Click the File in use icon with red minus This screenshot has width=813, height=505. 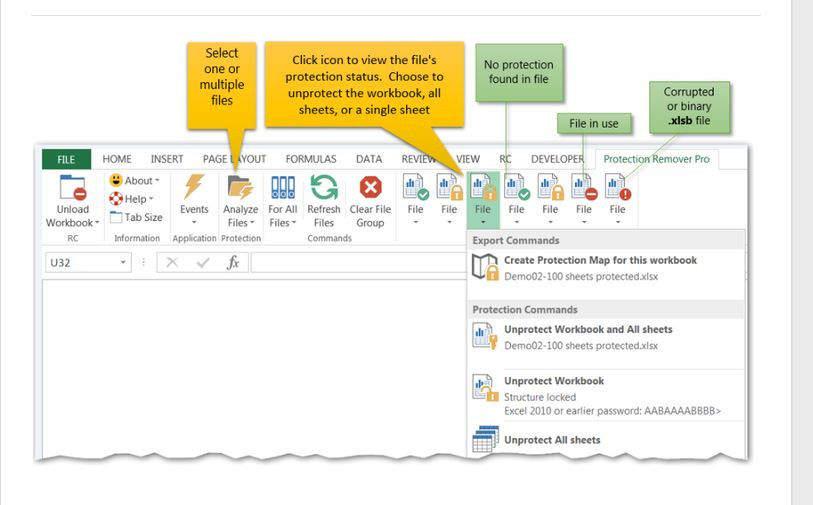584,187
